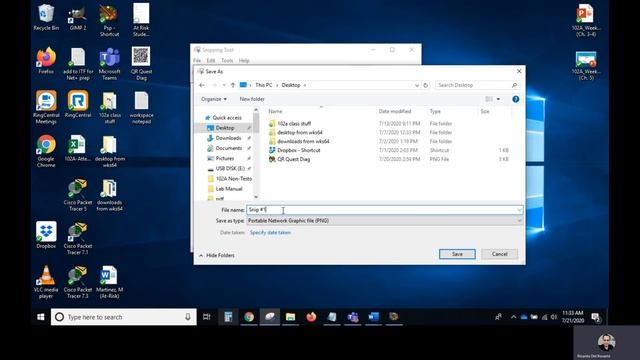Screen dimensions: 640x360
Task: Select USB DISK (E:) in navigation pane
Action: pyautogui.click(x=229, y=169)
